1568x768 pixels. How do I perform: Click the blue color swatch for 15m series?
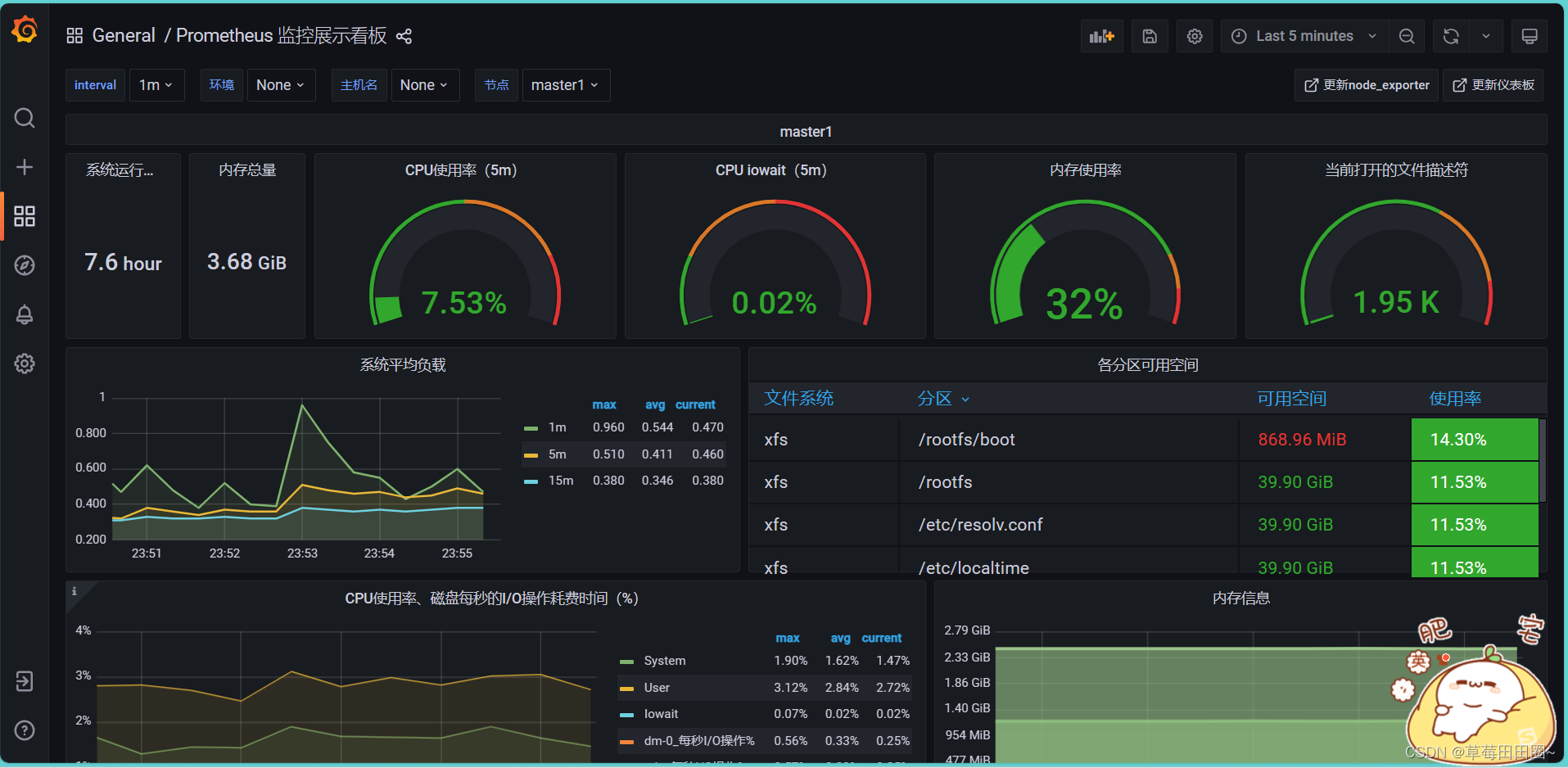(531, 481)
